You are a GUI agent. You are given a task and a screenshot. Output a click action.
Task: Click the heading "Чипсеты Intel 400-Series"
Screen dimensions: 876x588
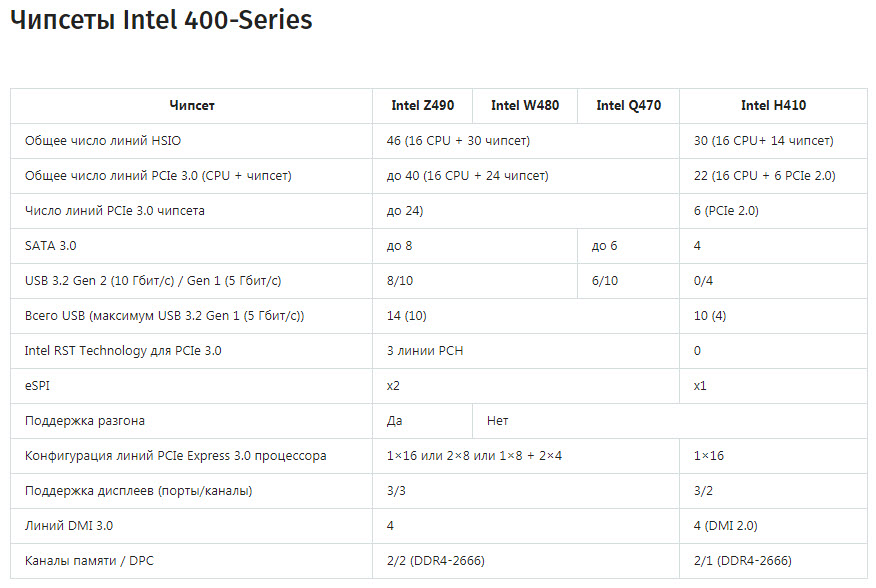click(161, 21)
